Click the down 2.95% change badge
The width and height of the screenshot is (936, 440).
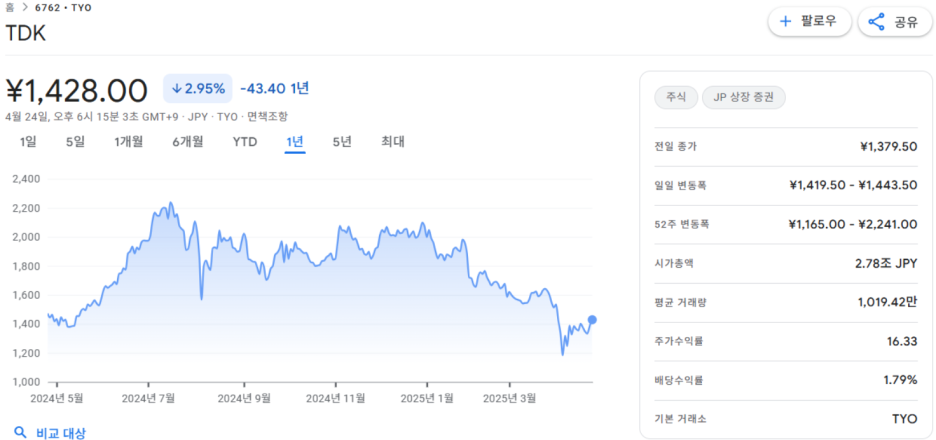coord(198,89)
